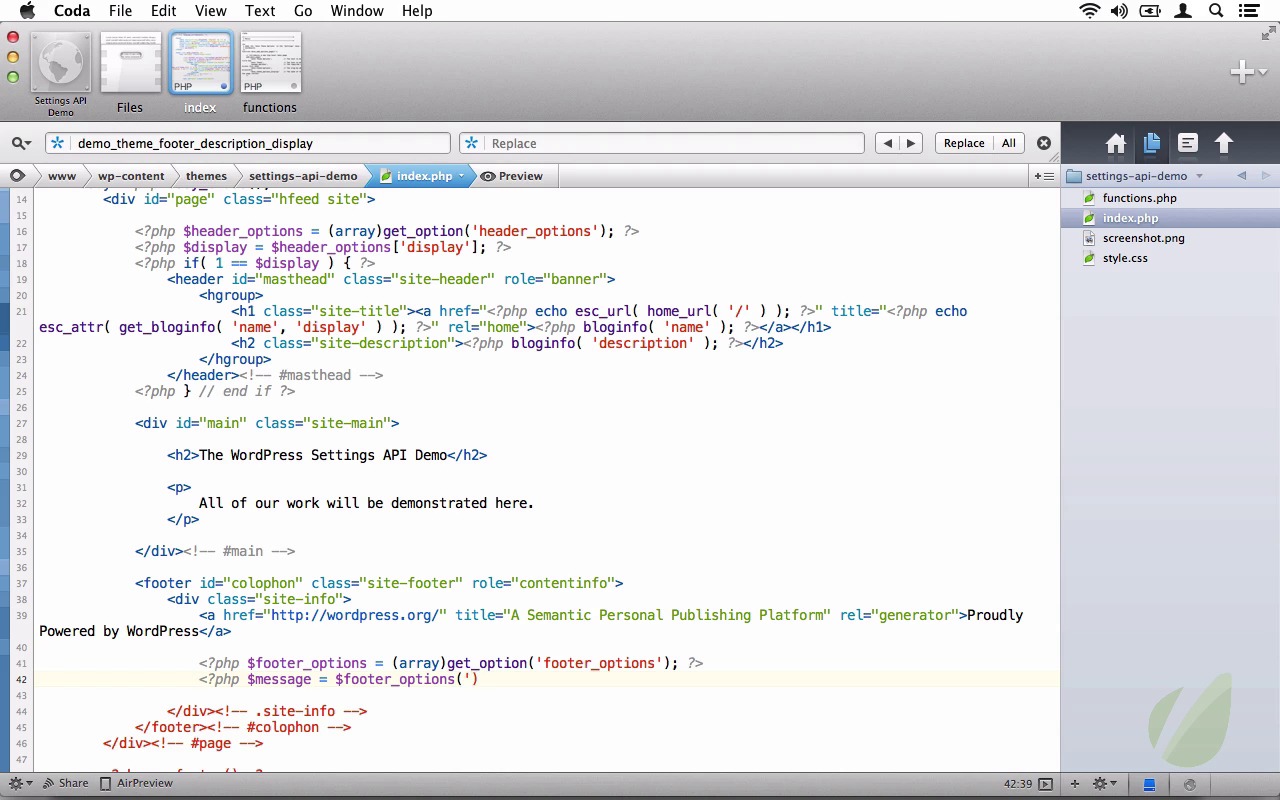Click the Replace button
The width and height of the screenshot is (1280, 800).
[964, 143]
